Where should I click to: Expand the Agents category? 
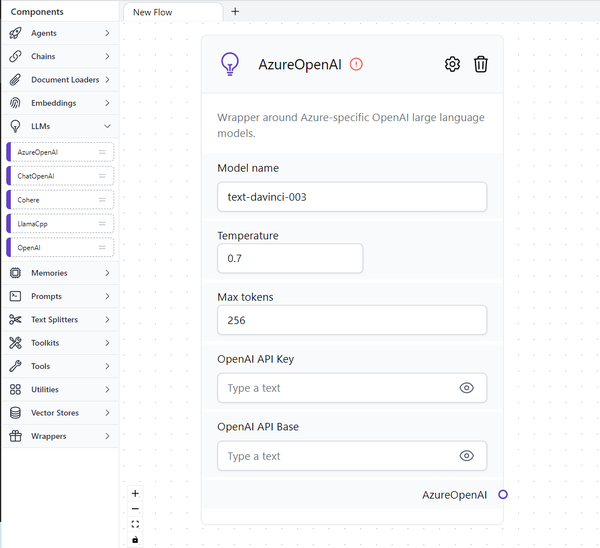point(59,33)
